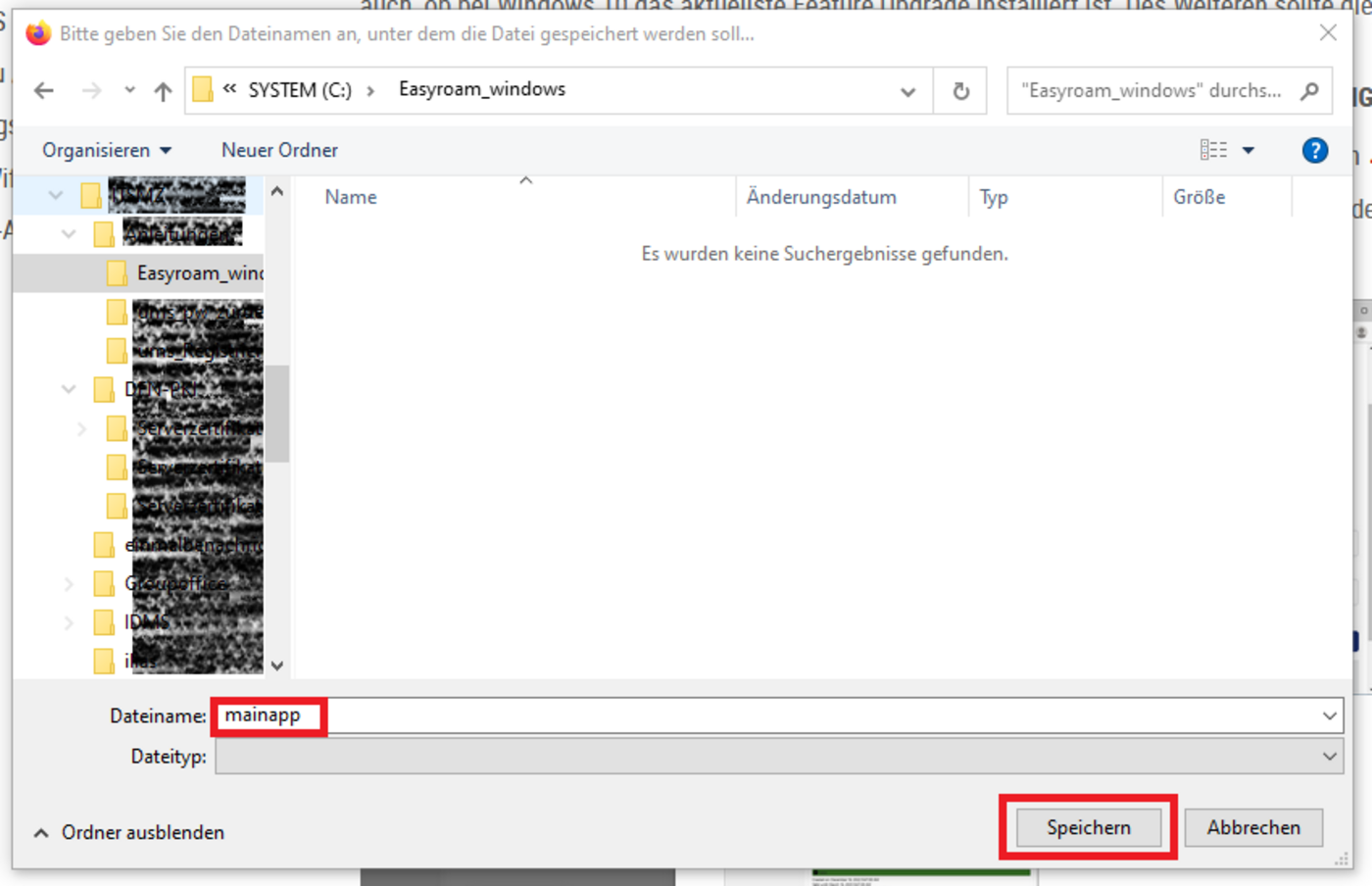Open the Dateiname suggestions dropdown
Screen dimensions: 1372x886
pyautogui.click(x=1329, y=715)
